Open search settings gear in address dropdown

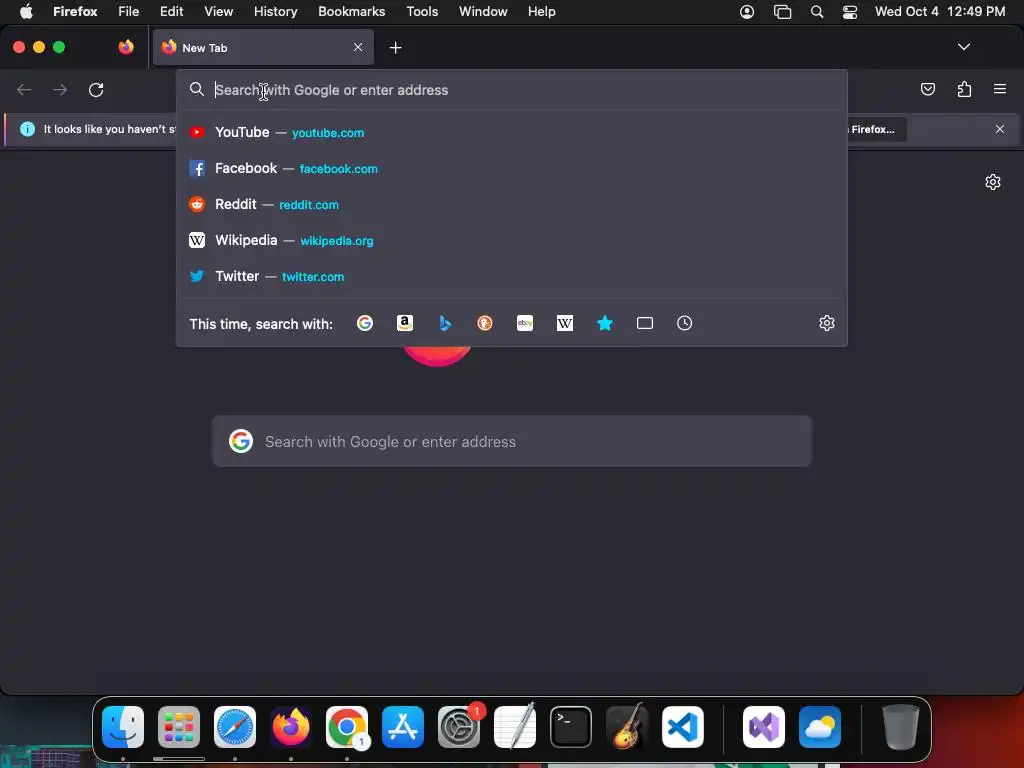point(827,323)
